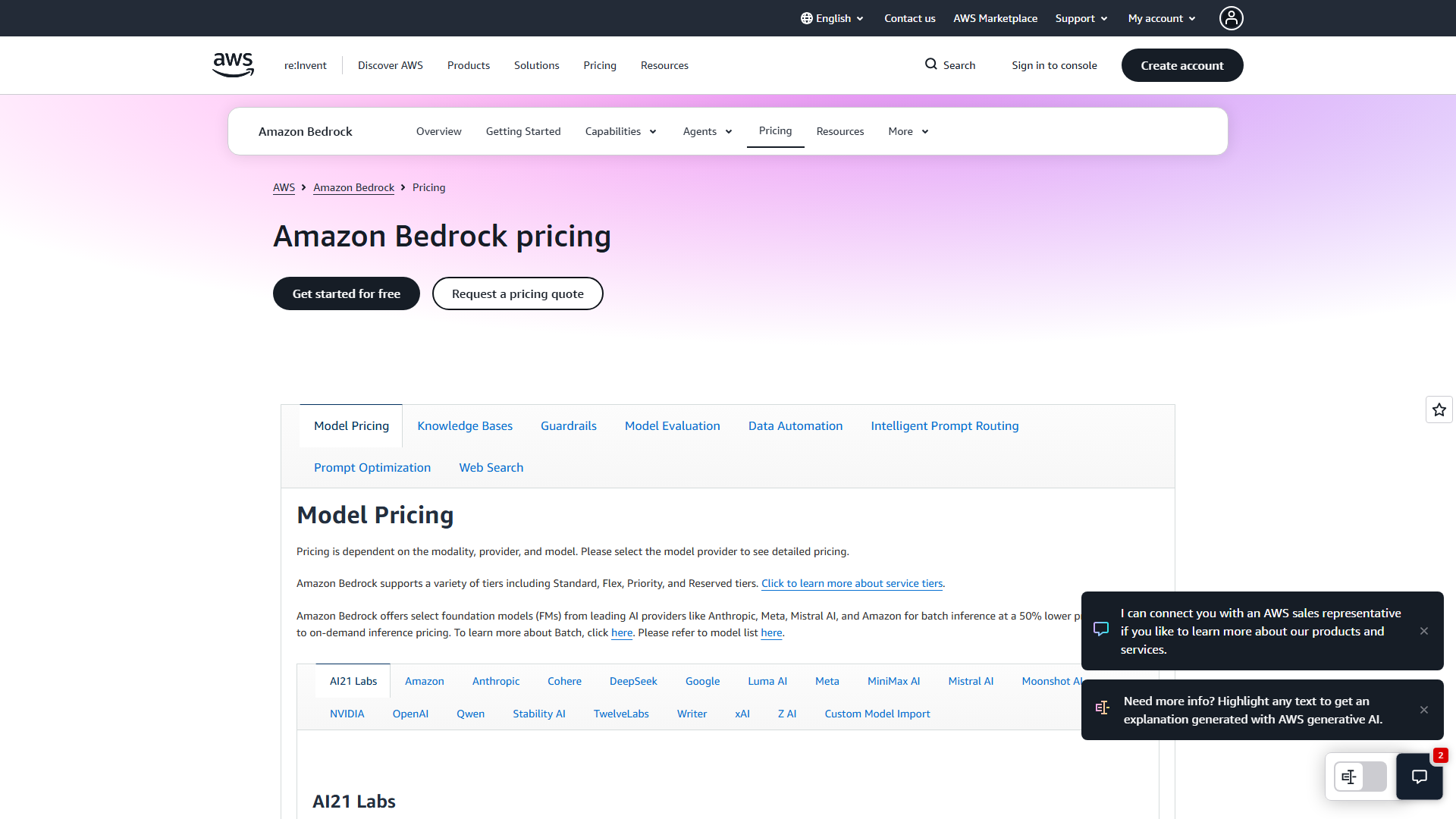Click Create account button
This screenshot has width=1456, height=819.
point(1181,65)
